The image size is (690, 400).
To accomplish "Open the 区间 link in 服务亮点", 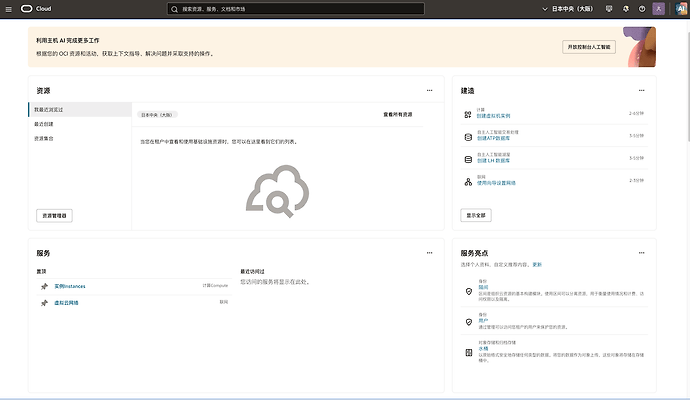I will (483, 287).
